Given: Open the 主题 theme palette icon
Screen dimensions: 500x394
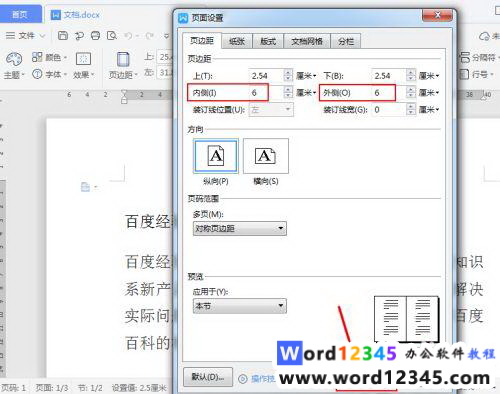Looking at the screenshot, I should [x=14, y=59].
